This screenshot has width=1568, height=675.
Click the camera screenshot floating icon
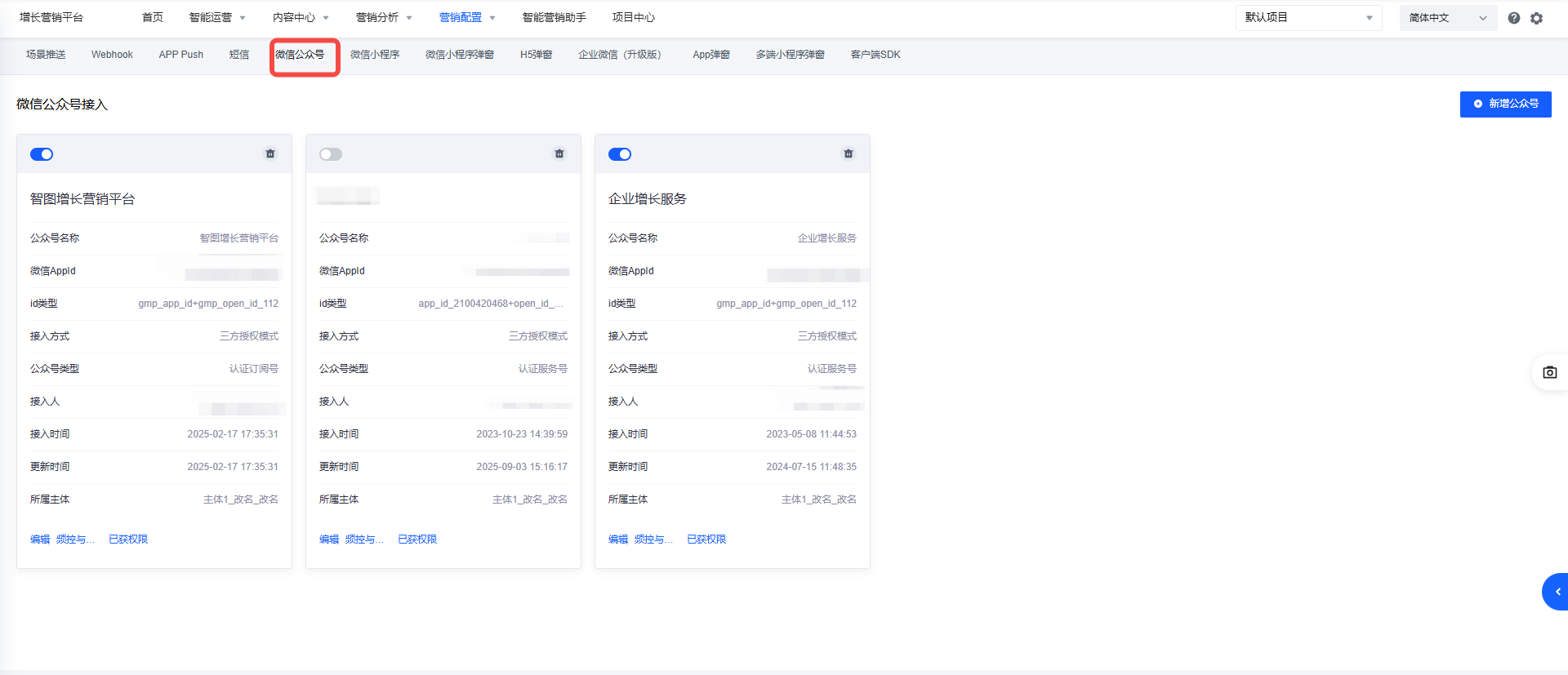click(1549, 372)
